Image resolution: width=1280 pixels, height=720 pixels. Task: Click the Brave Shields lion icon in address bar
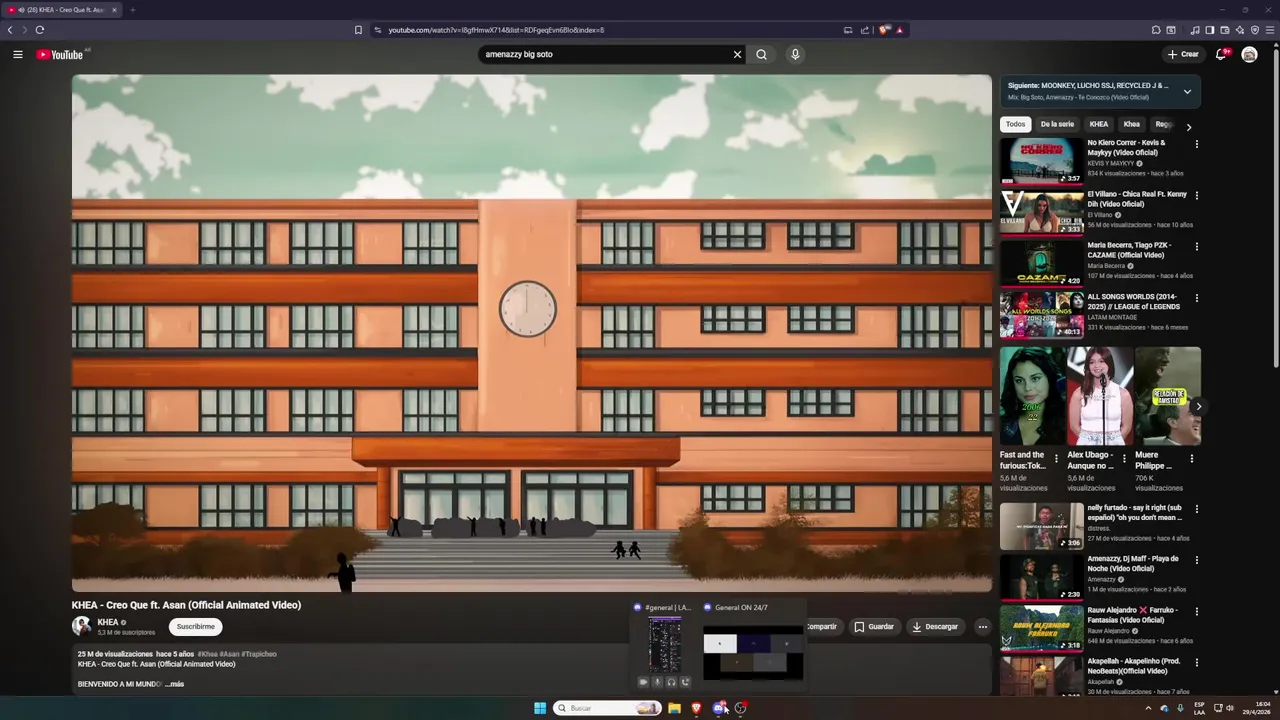click(884, 30)
